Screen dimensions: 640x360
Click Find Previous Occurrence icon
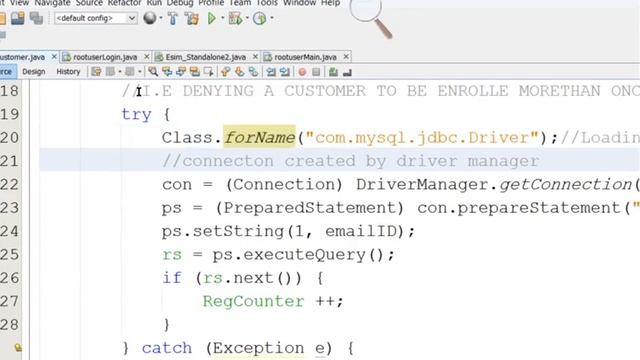pos(167,72)
